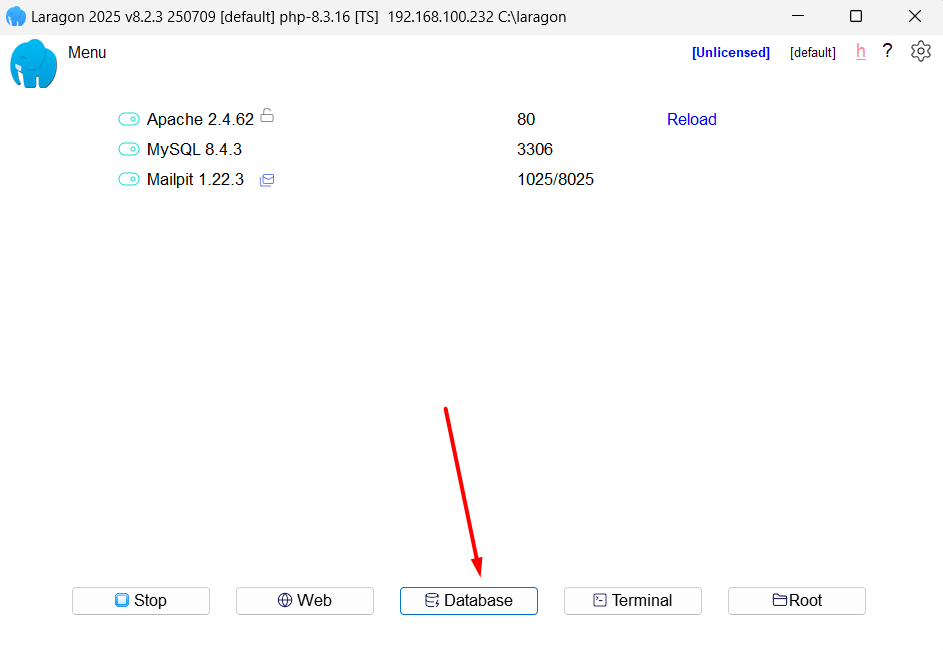Toggle the Mailpit 1.22.3 service switch
The height and width of the screenshot is (650, 943).
coord(128,179)
